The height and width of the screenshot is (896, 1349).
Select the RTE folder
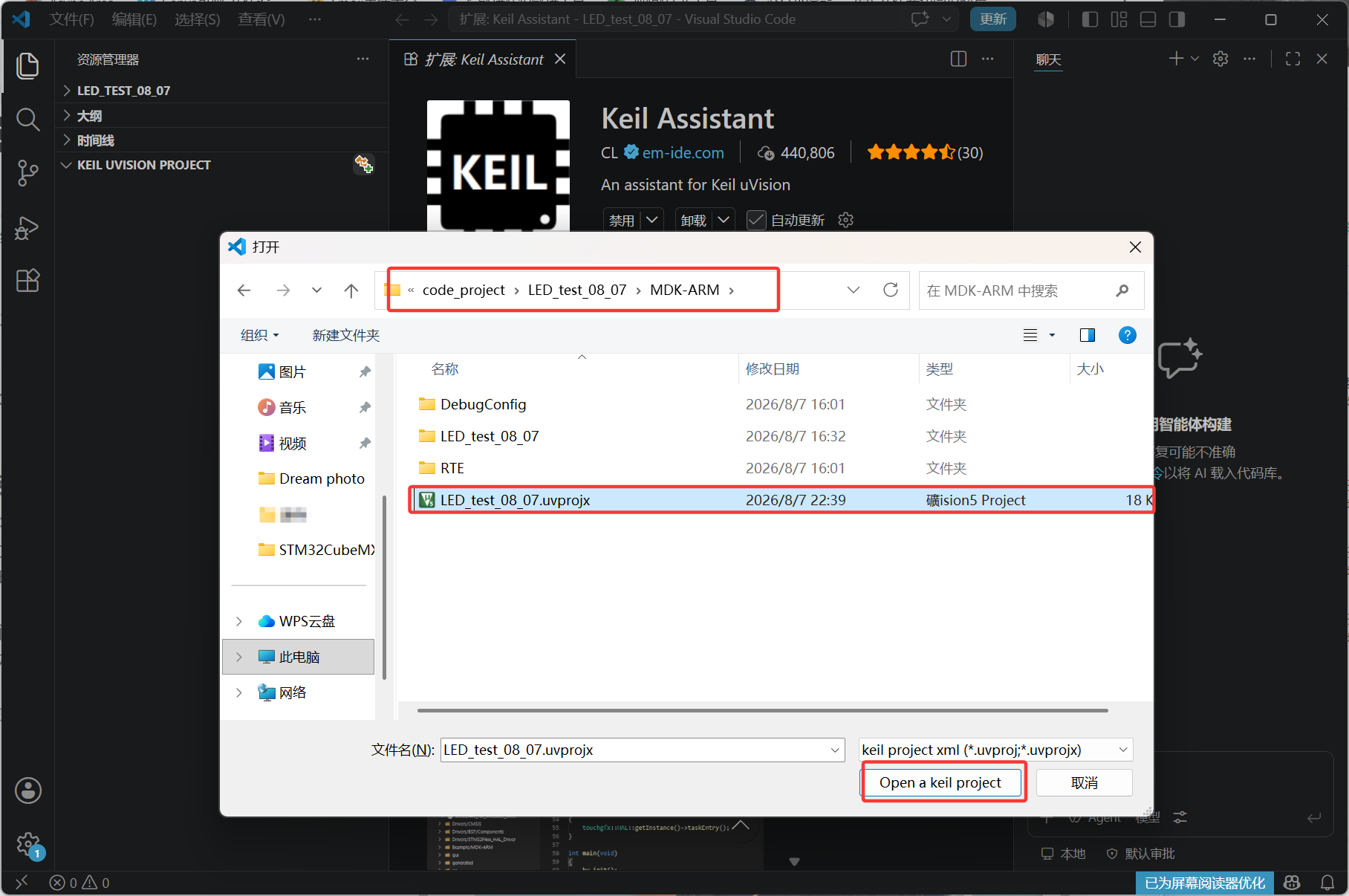coord(452,468)
